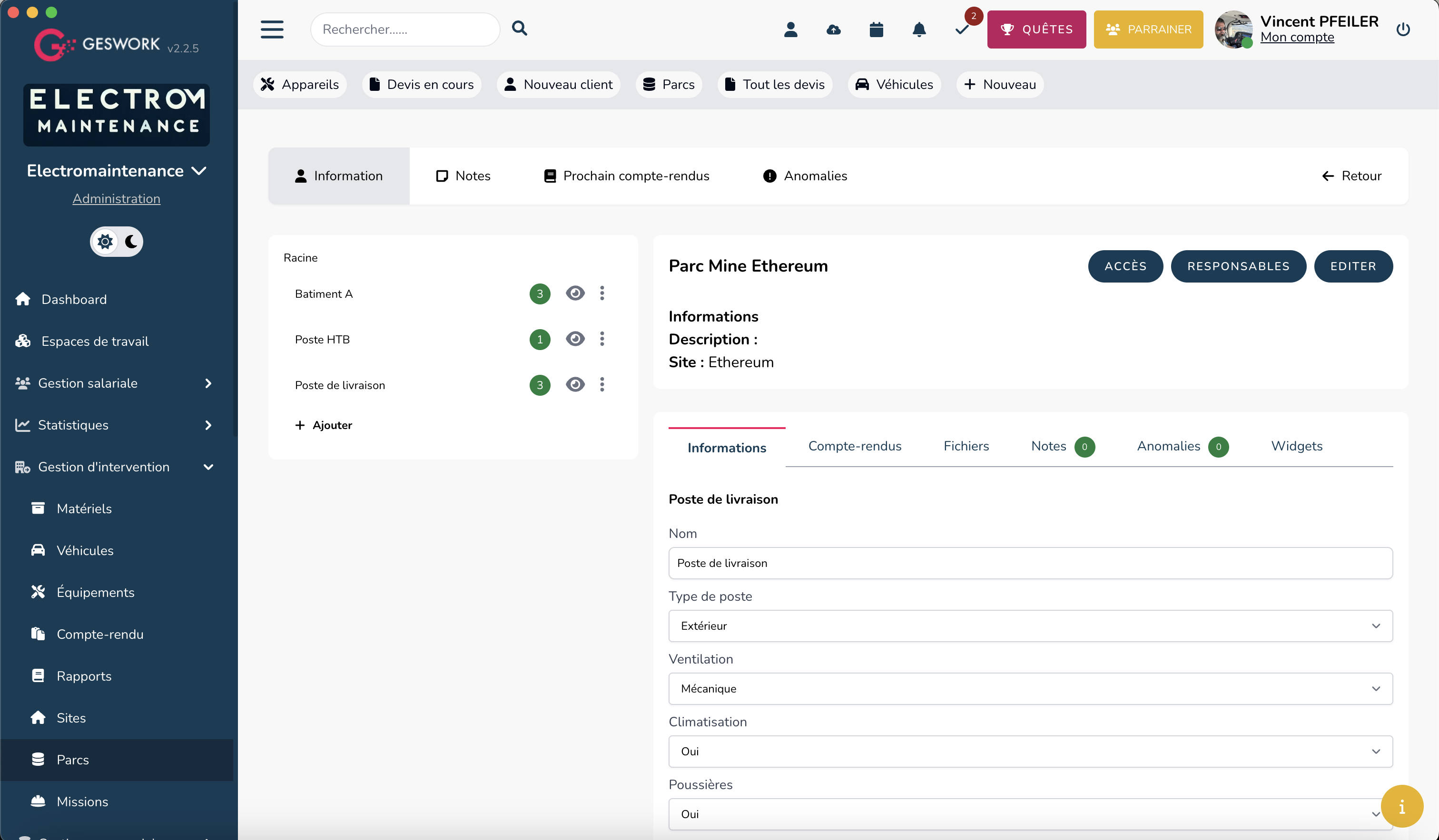Toggle visibility eye for Poste de livraison
This screenshot has width=1439, height=840.
[x=575, y=385]
